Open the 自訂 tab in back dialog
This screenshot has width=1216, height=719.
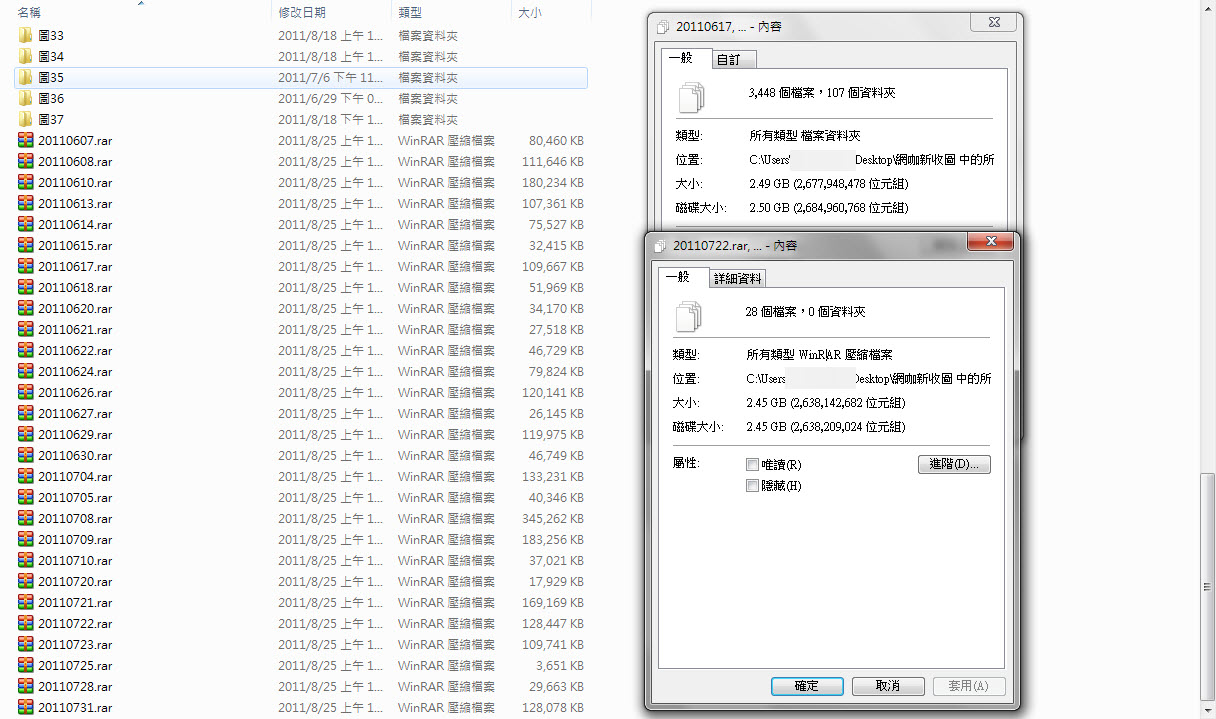click(x=729, y=60)
